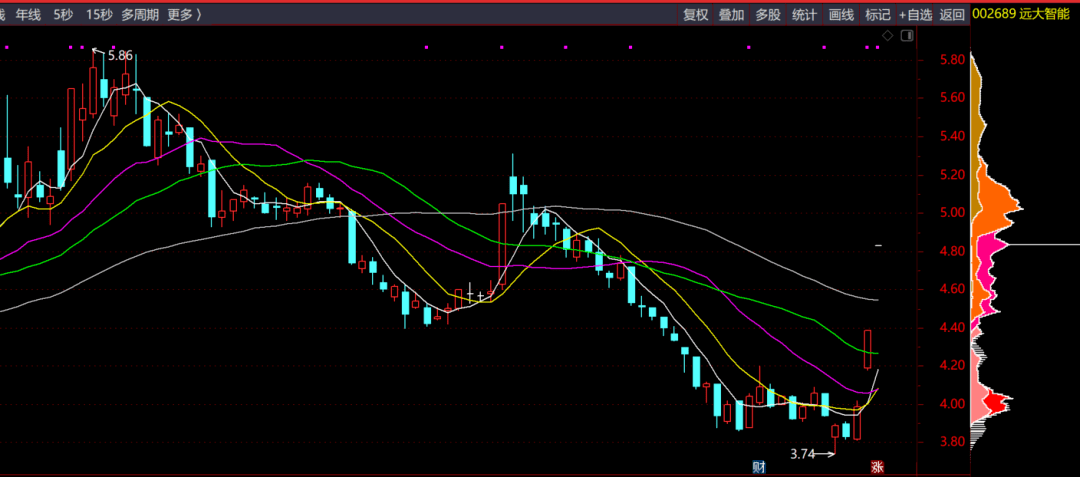Toggle the 叠加 overlay option
The height and width of the screenshot is (477, 1080).
click(731, 14)
